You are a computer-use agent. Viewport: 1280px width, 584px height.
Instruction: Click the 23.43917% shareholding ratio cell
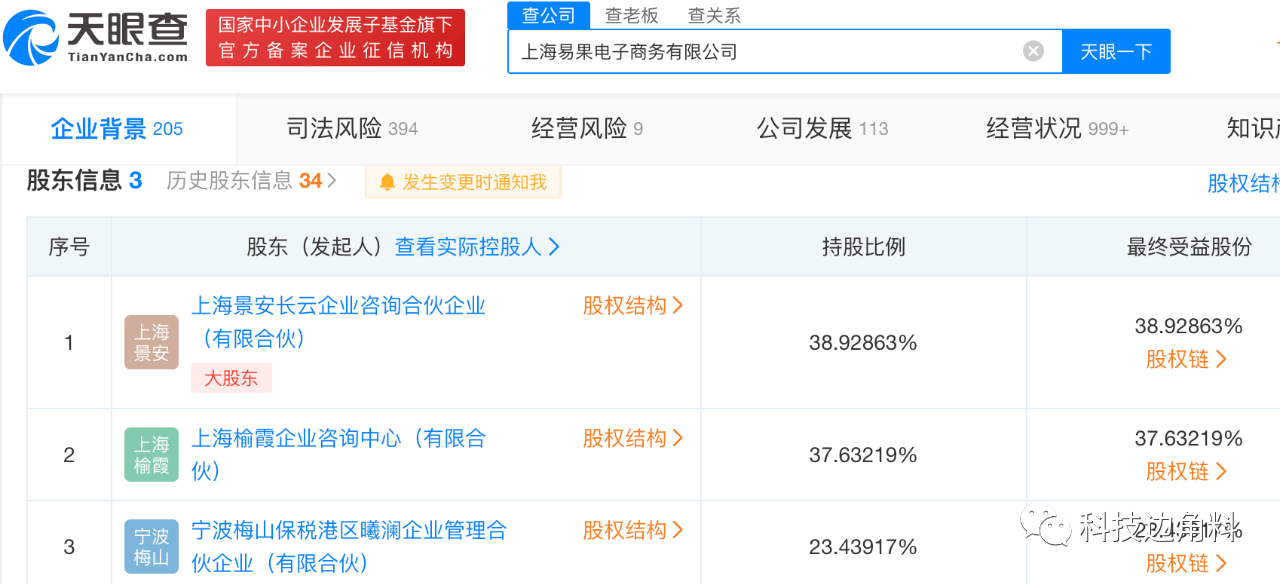coord(863,547)
